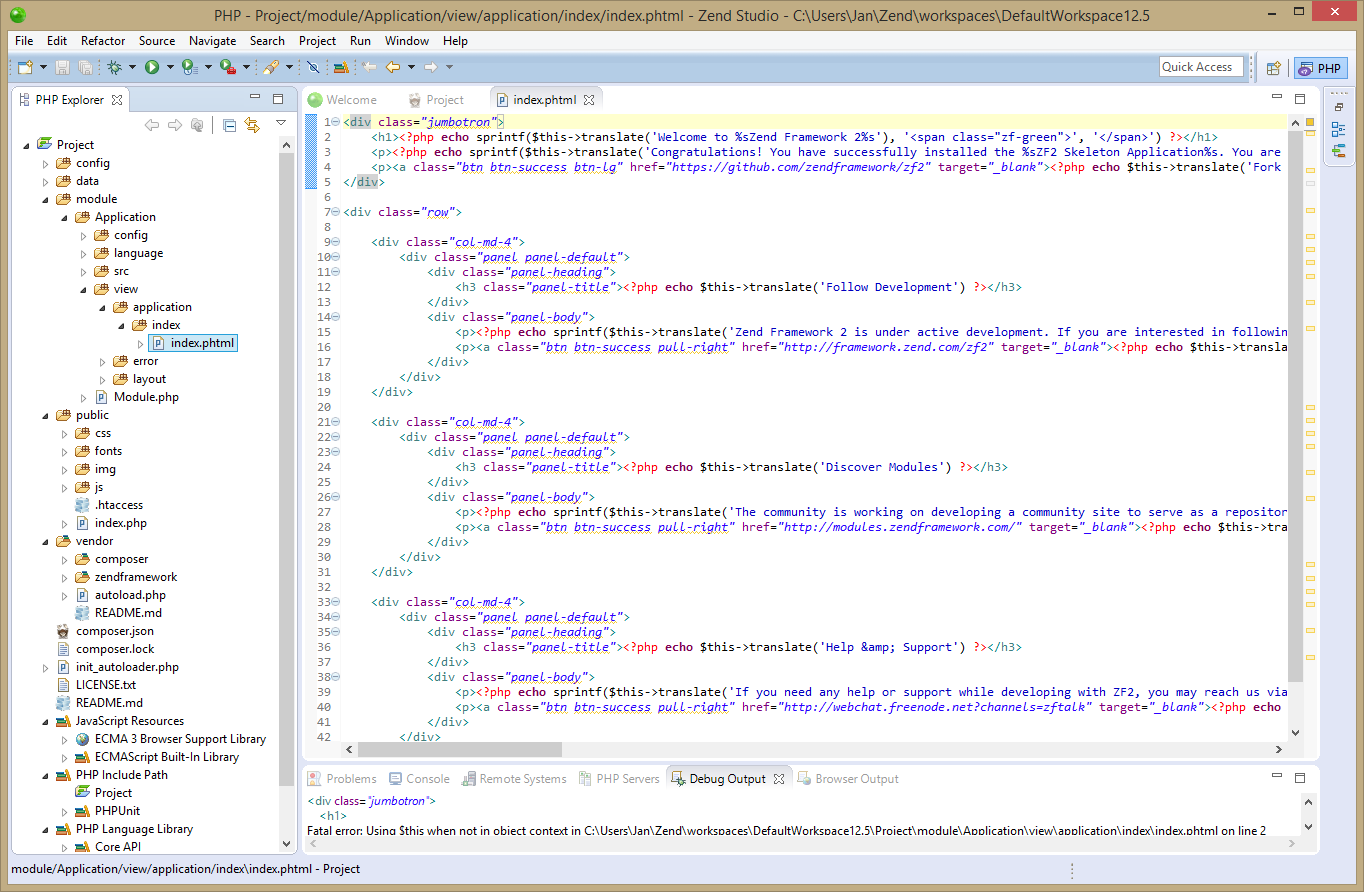The height and width of the screenshot is (892, 1364).
Task: Toggle code folding at line 33
Action: coord(336,602)
